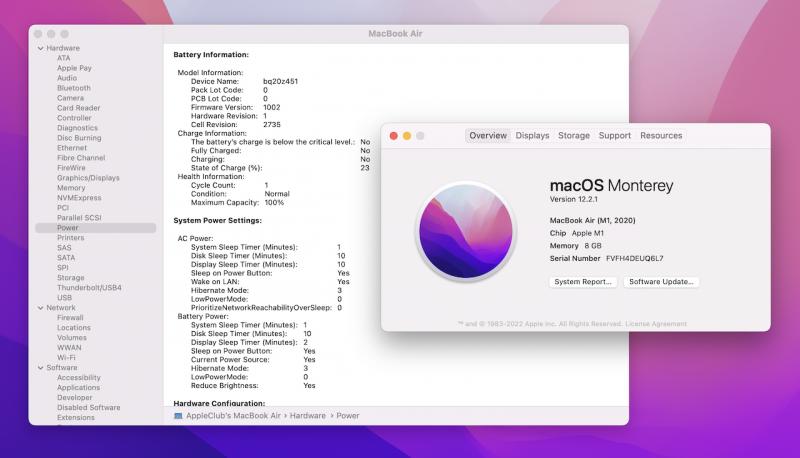Select Parallel SCSI in the sidebar
This screenshot has height=458, width=800.
79,218
